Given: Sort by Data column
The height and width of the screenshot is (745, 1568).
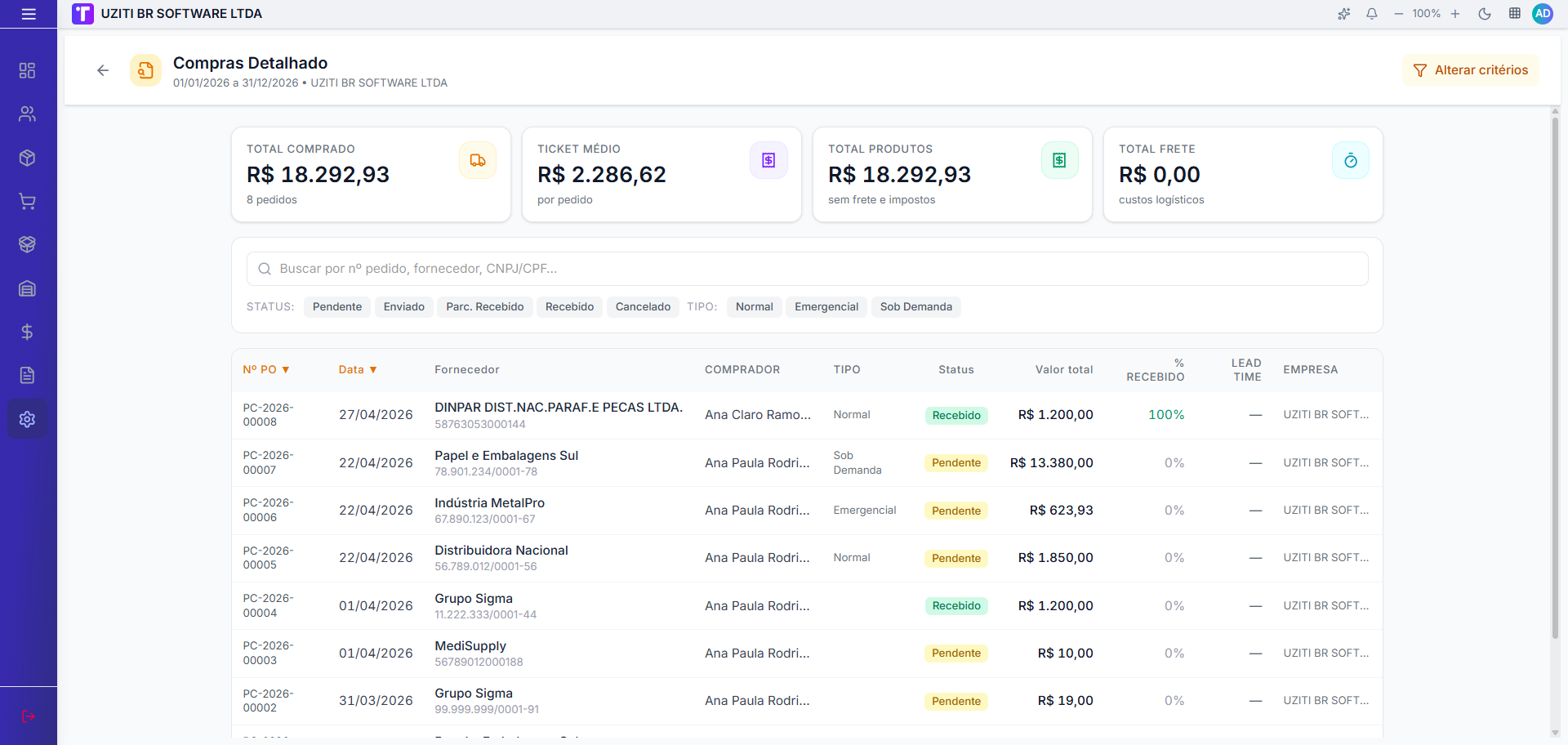Looking at the screenshot, I should coord(358,370).
